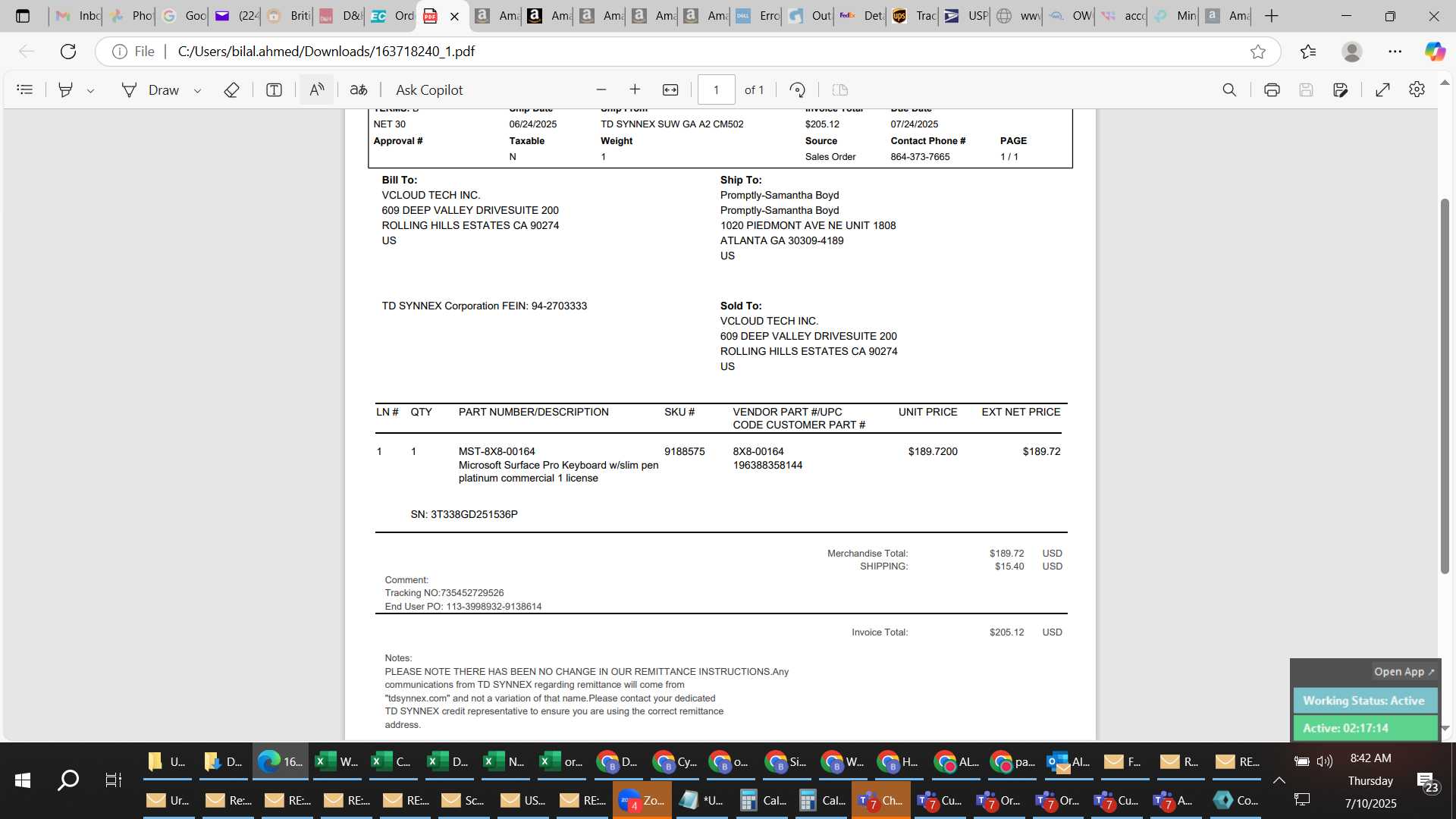
Task: Click the site information icon
Action: [119, 51]
